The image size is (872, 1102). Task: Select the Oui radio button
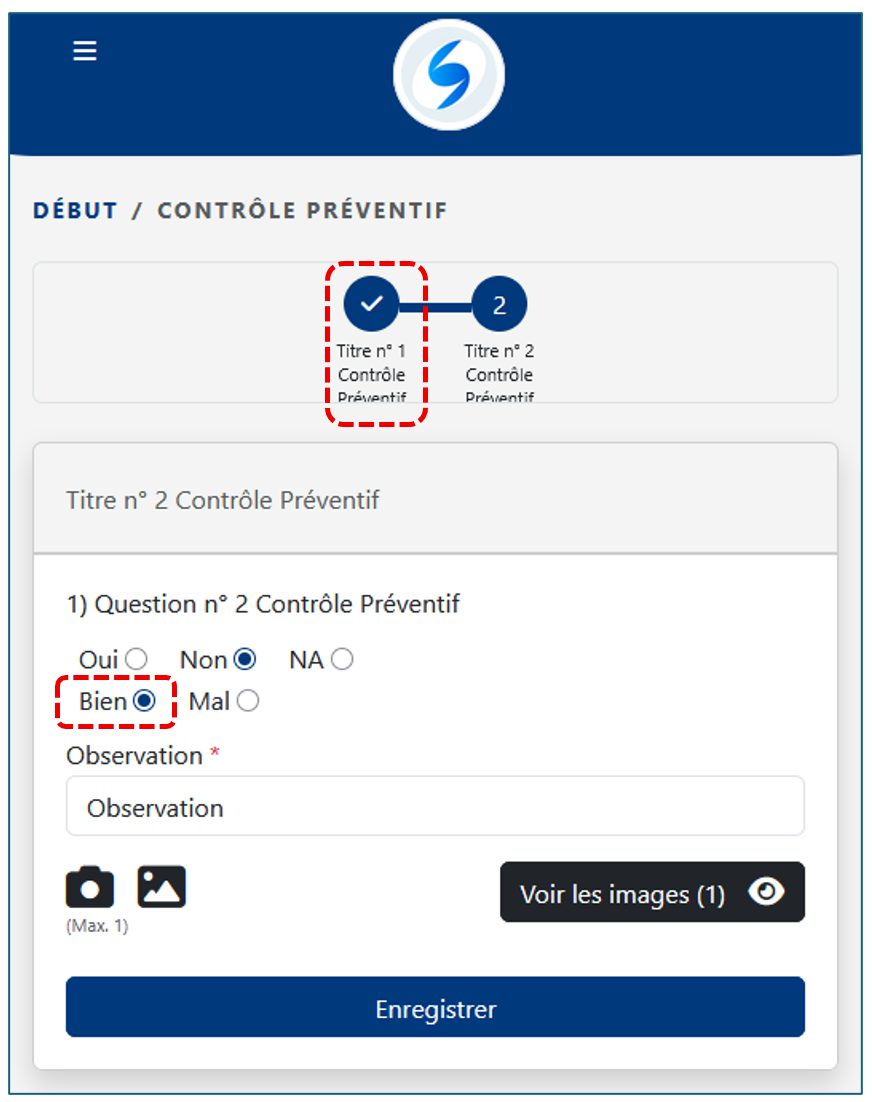[137, 659]
